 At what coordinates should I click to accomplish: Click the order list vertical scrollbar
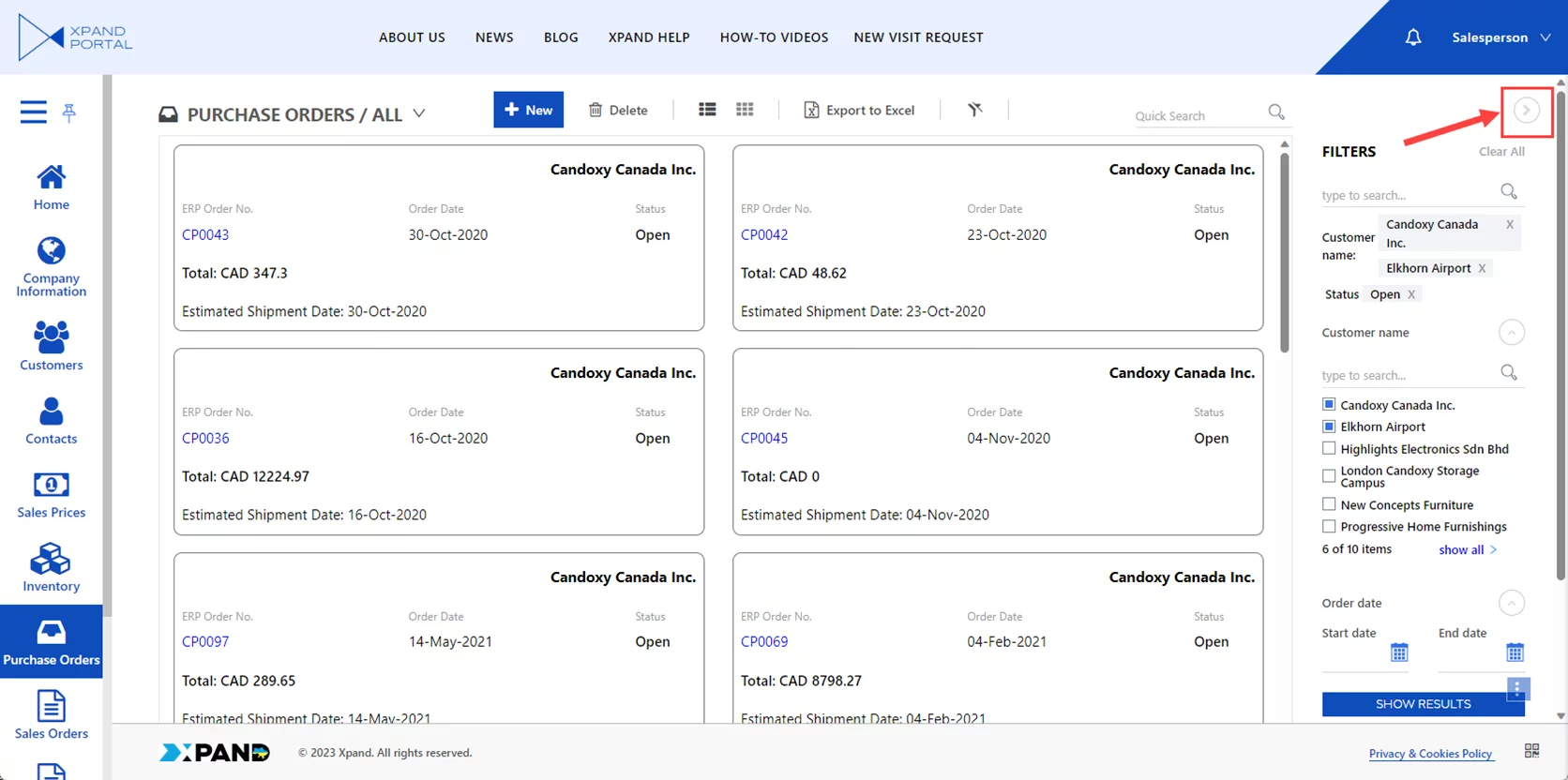pos(1284,253)
